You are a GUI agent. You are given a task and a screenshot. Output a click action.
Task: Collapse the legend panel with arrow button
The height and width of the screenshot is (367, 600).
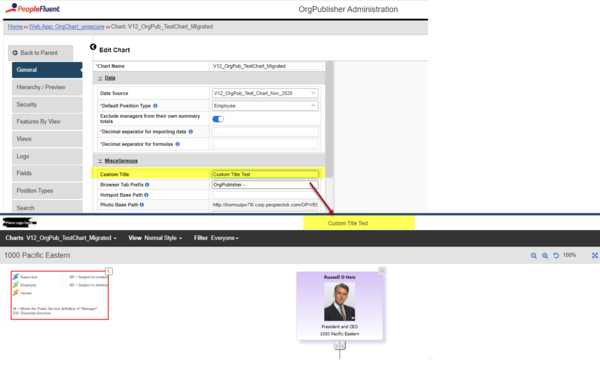coord(109,271)
